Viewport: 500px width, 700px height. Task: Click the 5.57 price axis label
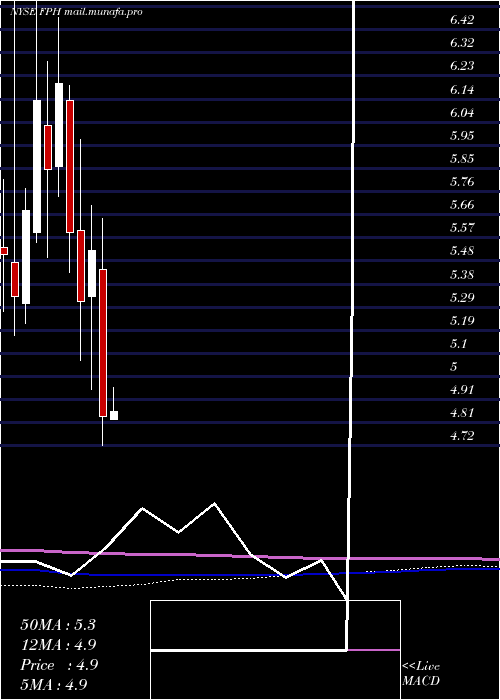click(462, 228)
